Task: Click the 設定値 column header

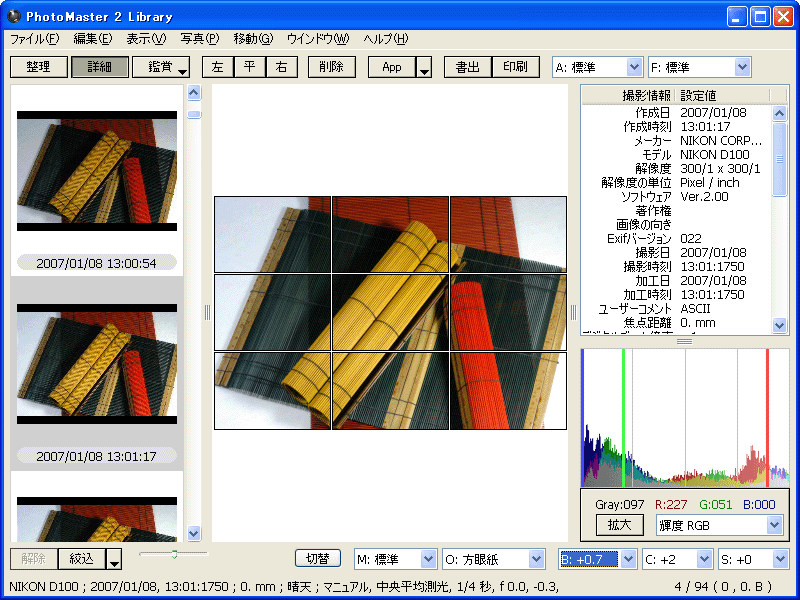Action: pos(722,95)
